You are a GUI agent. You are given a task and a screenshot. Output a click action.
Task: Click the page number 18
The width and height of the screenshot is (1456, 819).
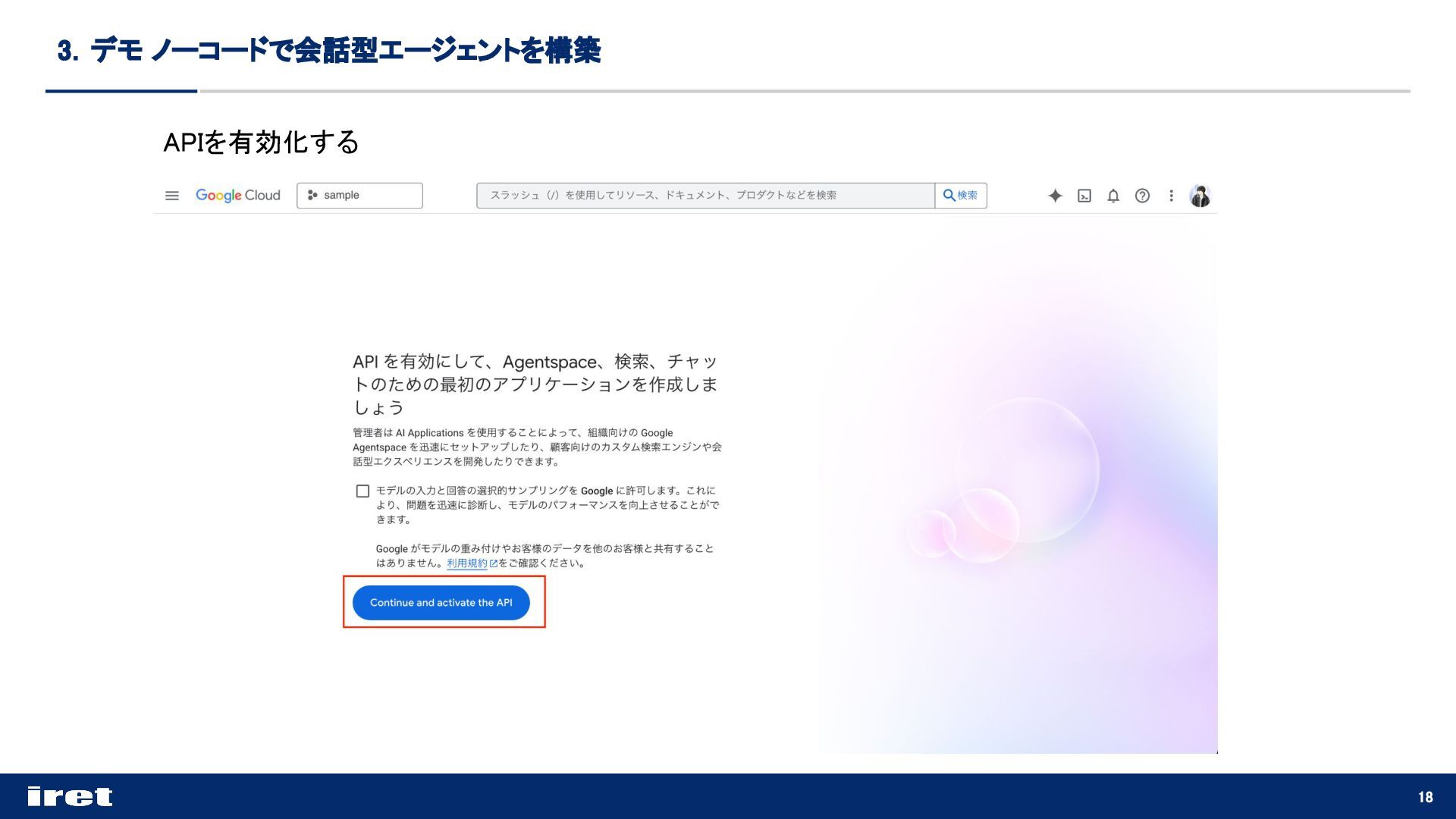click(x=1426, y=797)
